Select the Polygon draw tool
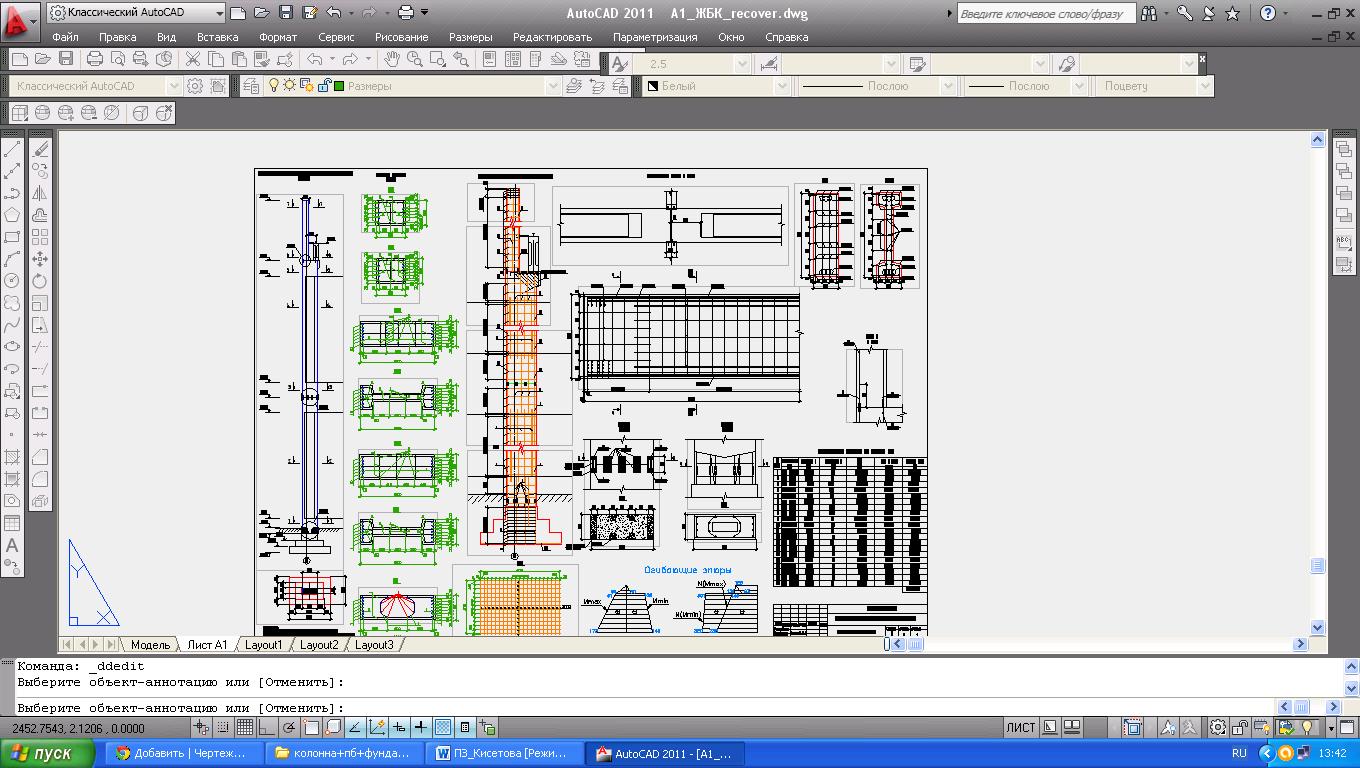1360x768 pixels. coord(12,215)
